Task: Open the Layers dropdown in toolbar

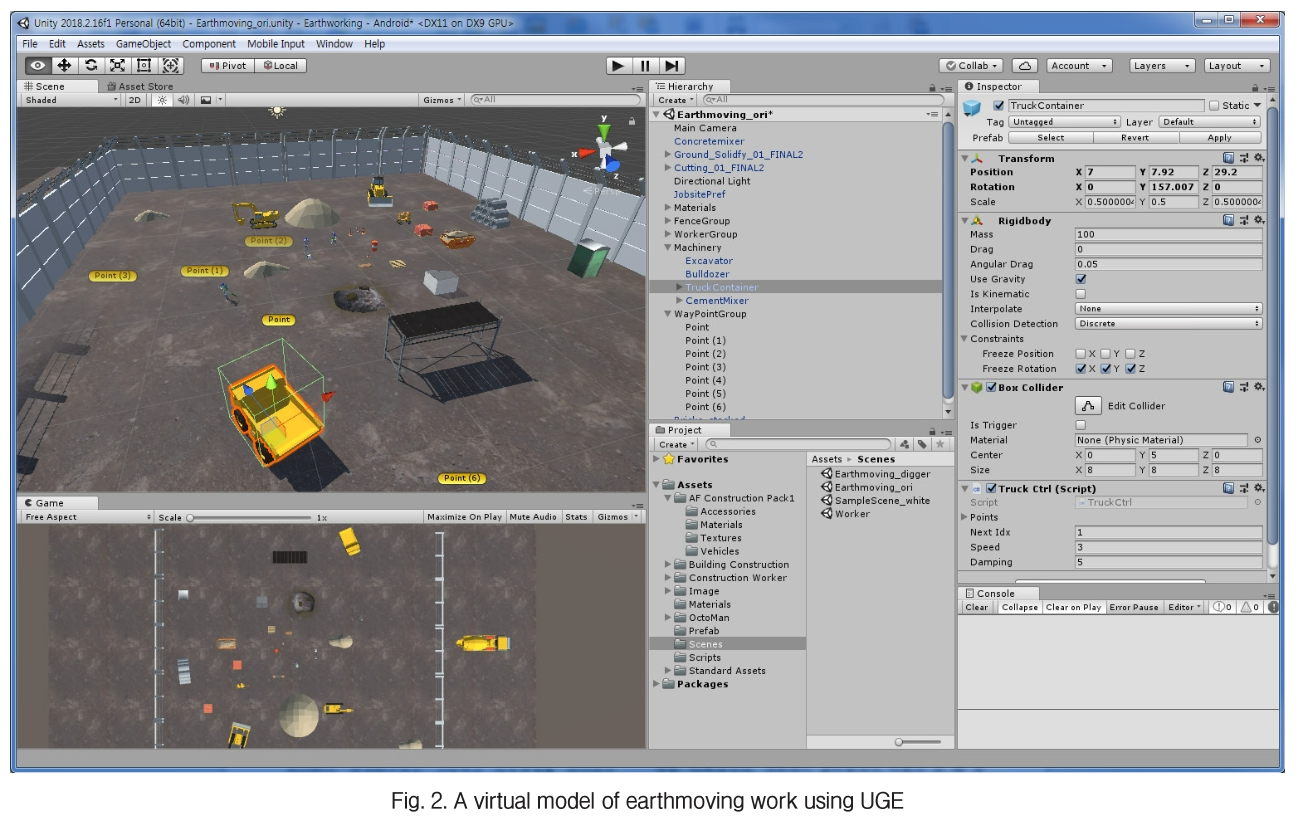Action: pos(1162,65)
